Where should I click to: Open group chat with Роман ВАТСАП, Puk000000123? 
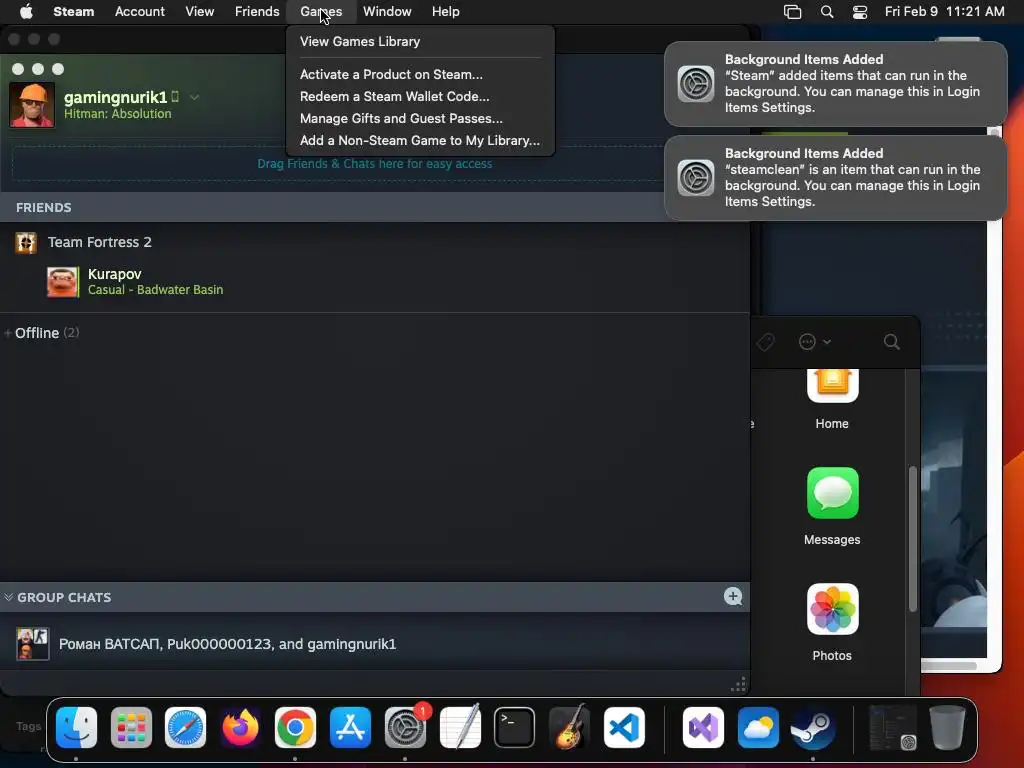(x=375, y=644)
